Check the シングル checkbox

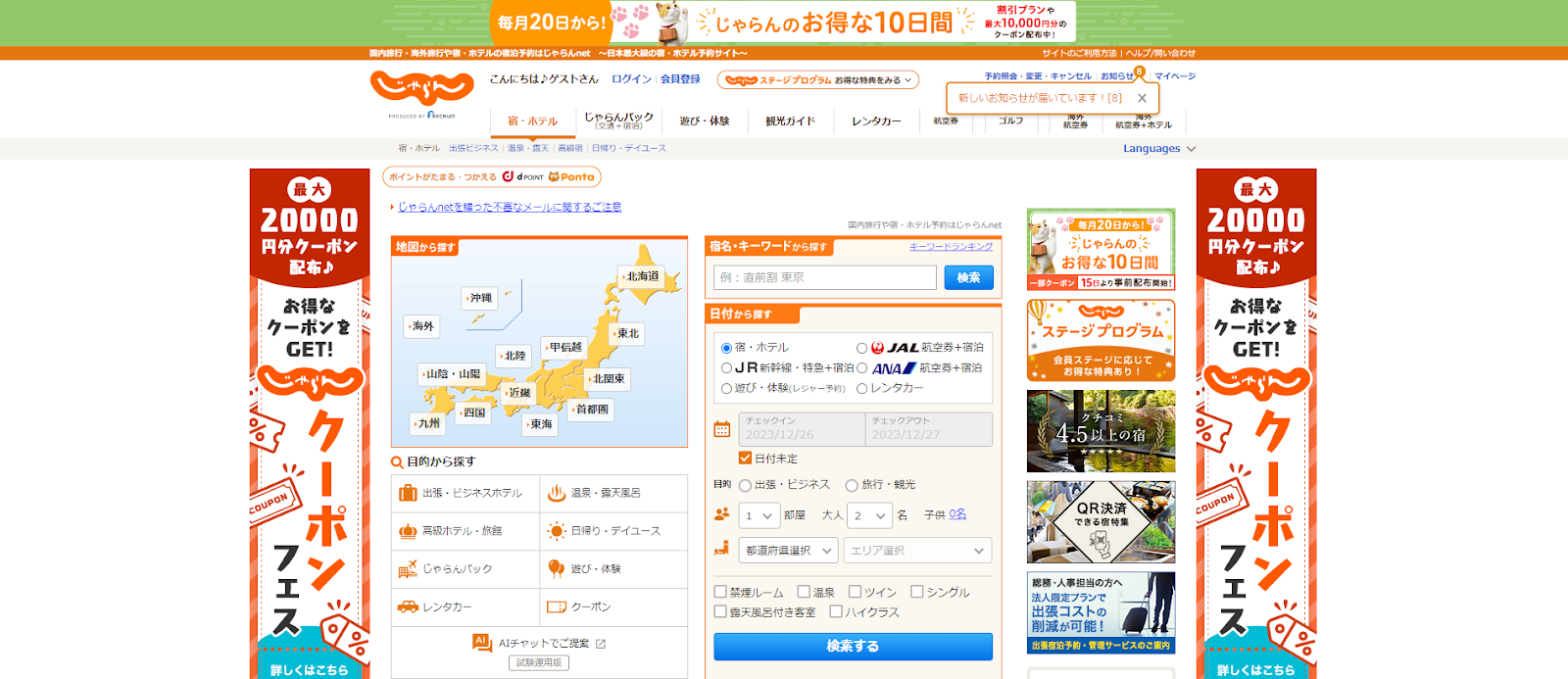point(916,592)
